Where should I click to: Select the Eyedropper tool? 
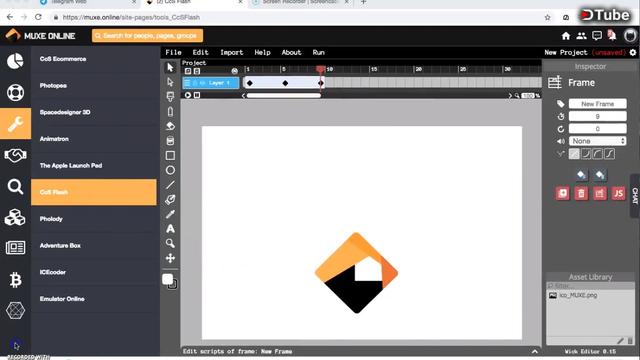pos(170,214)
